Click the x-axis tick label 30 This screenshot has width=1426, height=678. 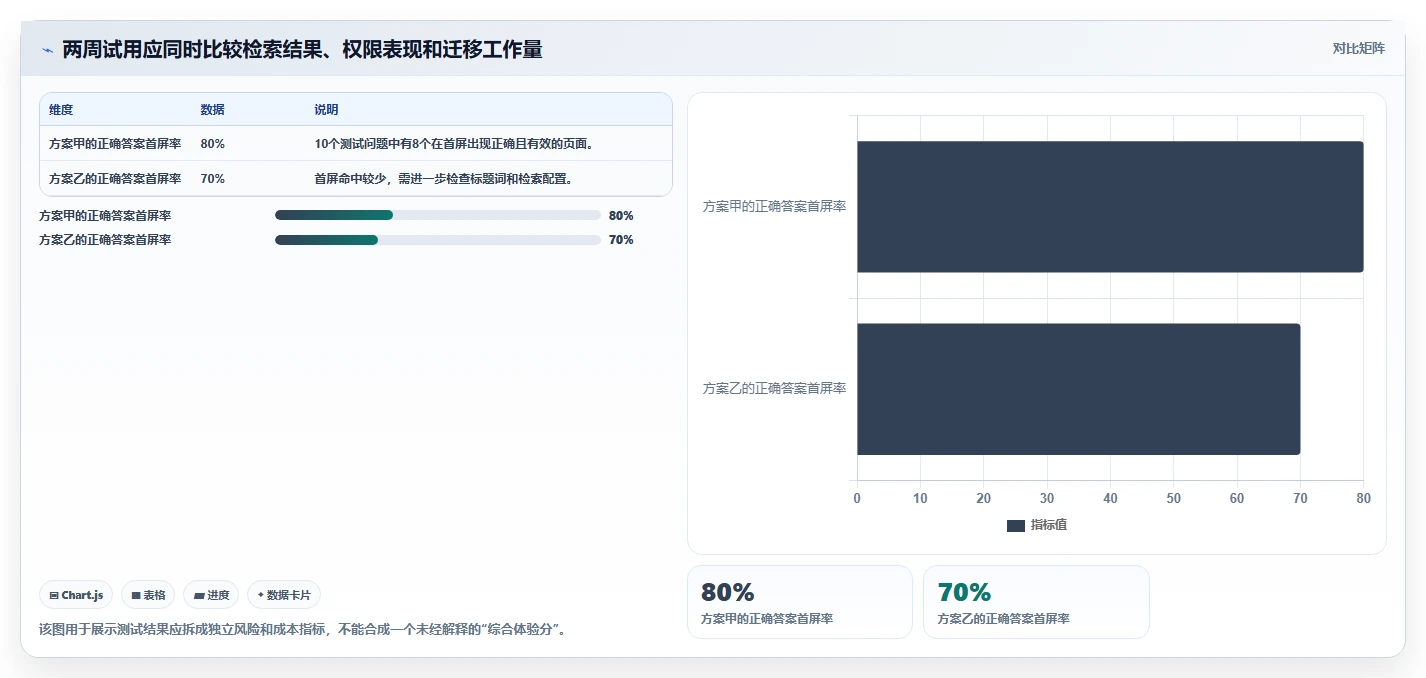pos(1047,498)
